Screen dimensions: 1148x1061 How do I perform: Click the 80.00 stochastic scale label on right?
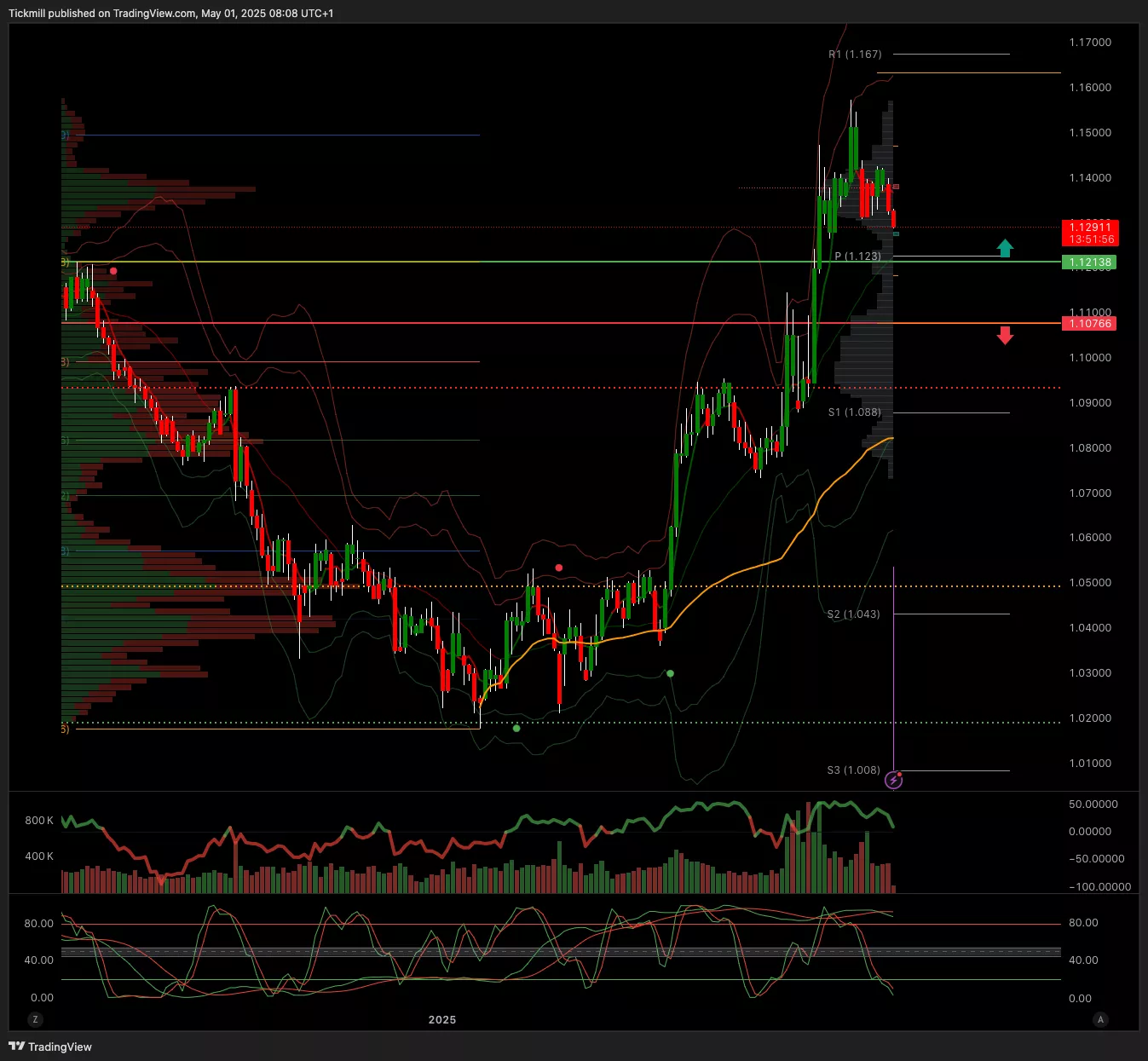click(x=1083, y=923)
